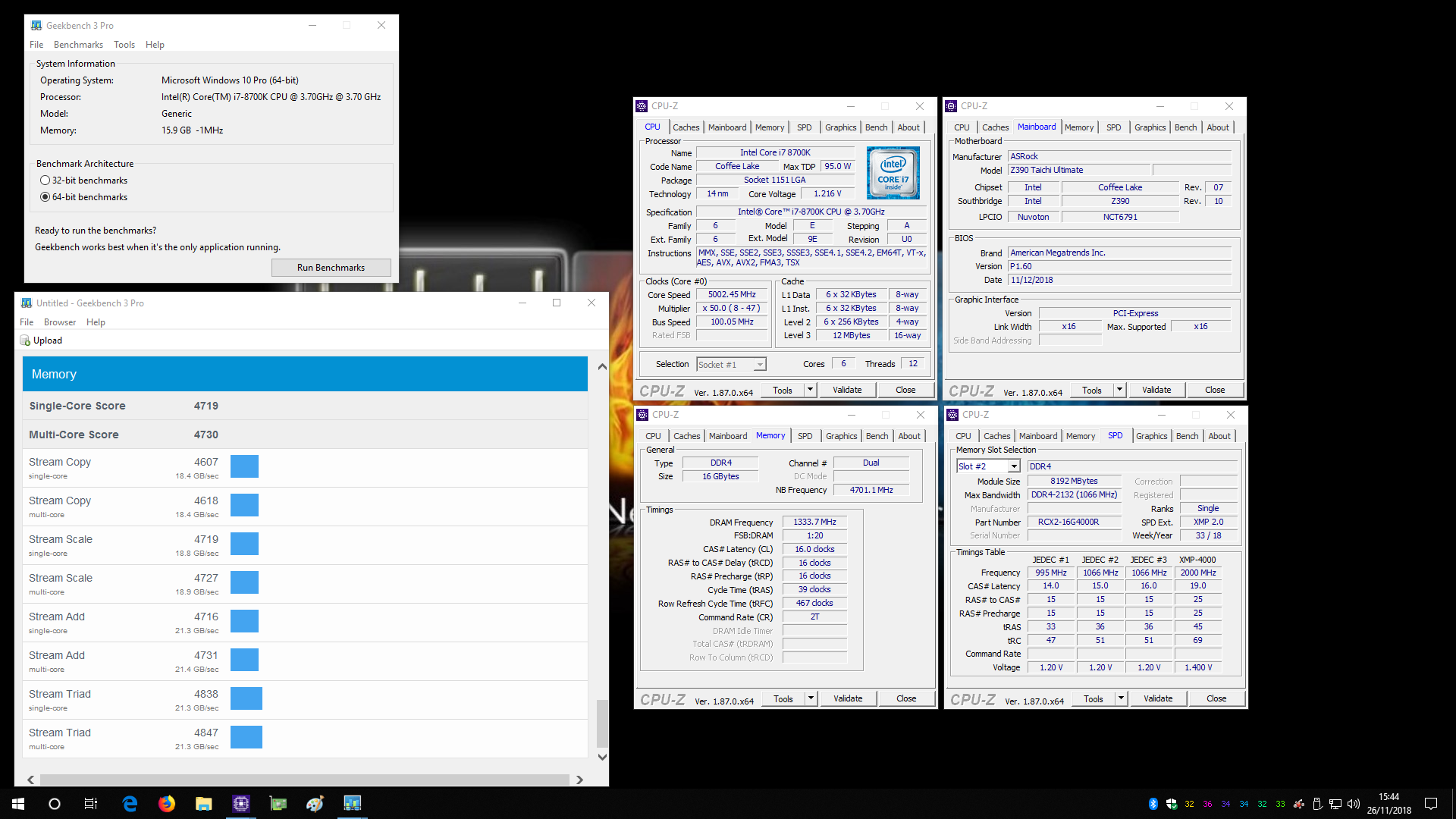Click the Upload icon in Geekbench results
Image resolution: width=1456 pixels, height=819 pixels.
(x=25, y=340)
